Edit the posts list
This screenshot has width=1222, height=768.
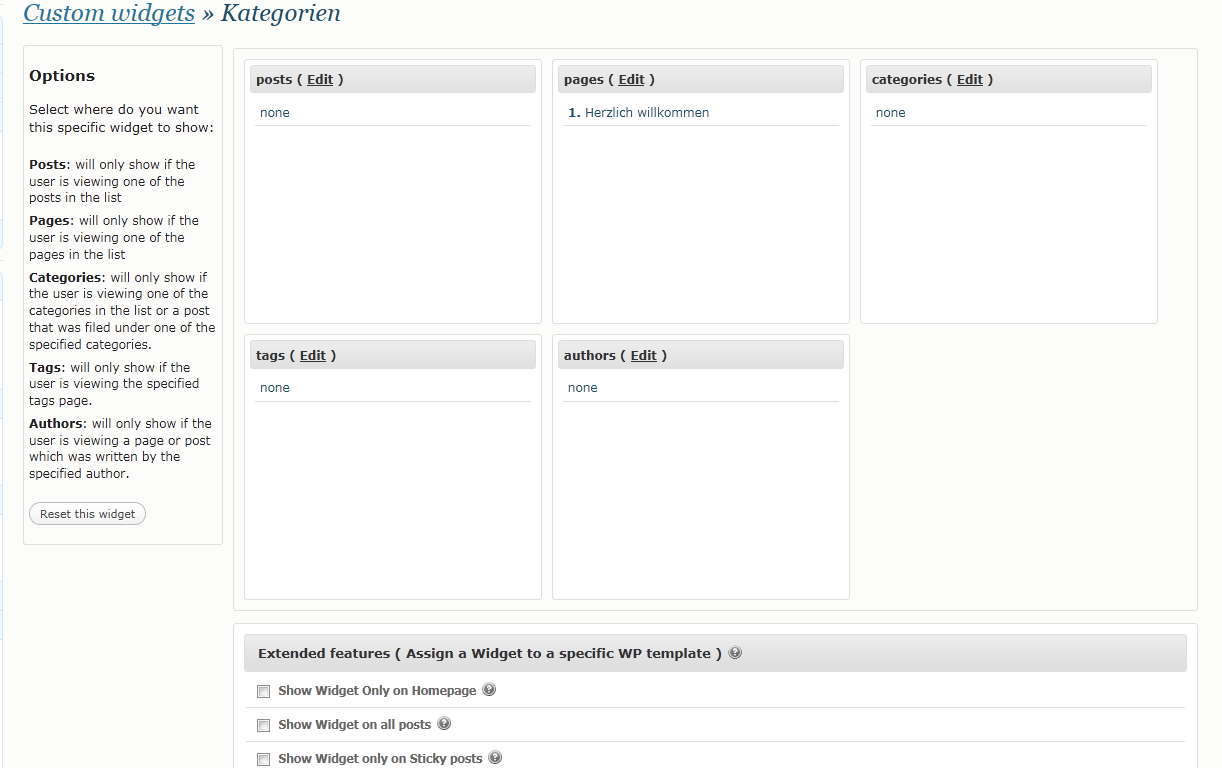tap(320, 80)
